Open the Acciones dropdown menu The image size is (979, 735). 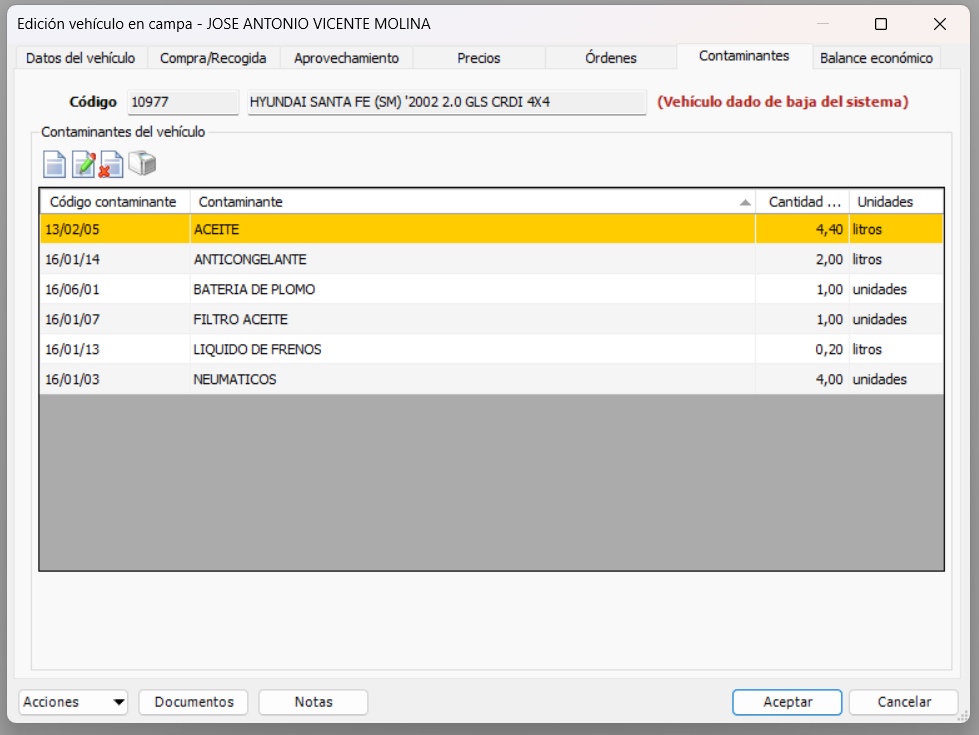point(72,702)
